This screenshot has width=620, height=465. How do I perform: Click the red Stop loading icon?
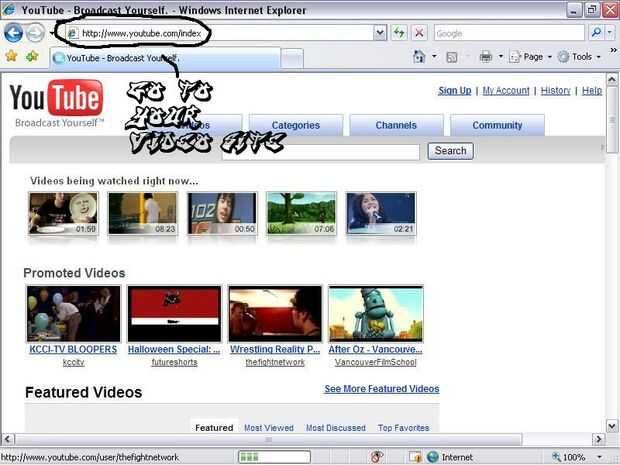coord(419,33)
